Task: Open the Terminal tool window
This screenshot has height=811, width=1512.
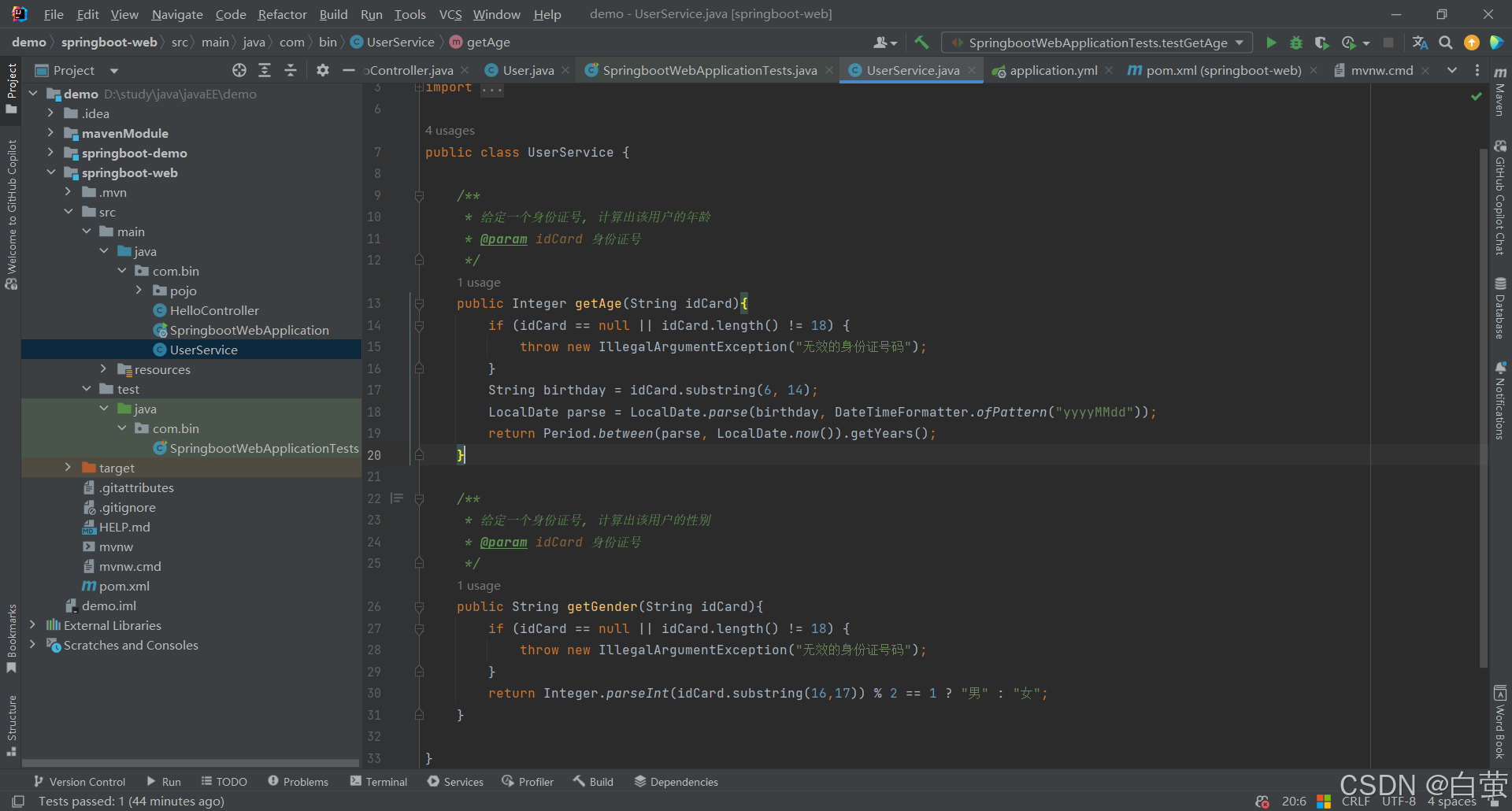Action: click(379, 782)
